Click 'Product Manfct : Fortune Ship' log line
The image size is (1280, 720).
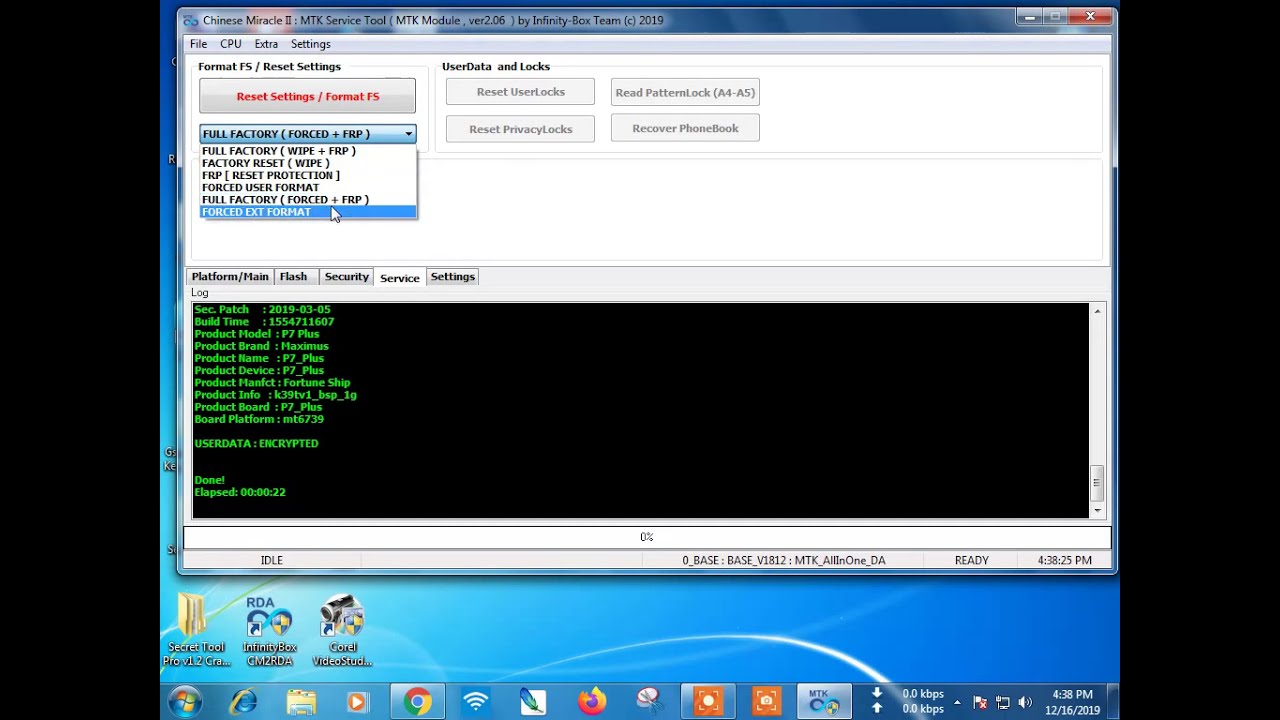tap(272, 383)
